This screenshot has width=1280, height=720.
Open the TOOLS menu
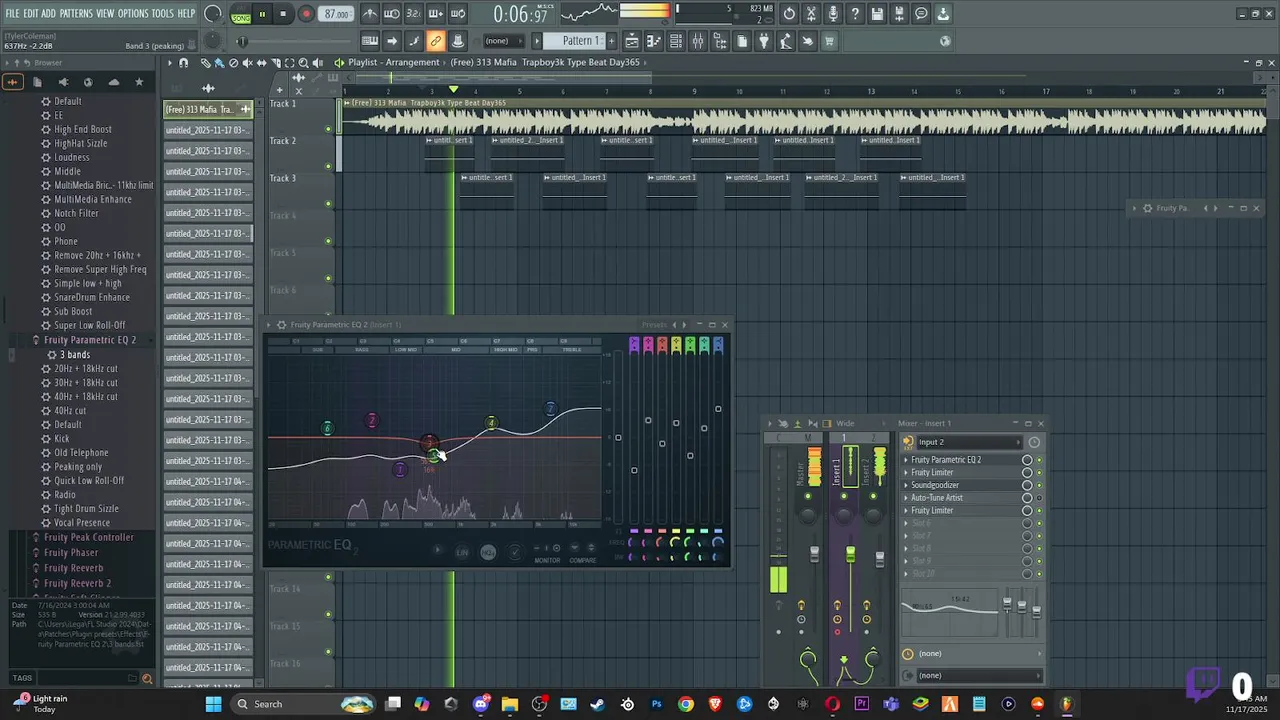point(163,14)
